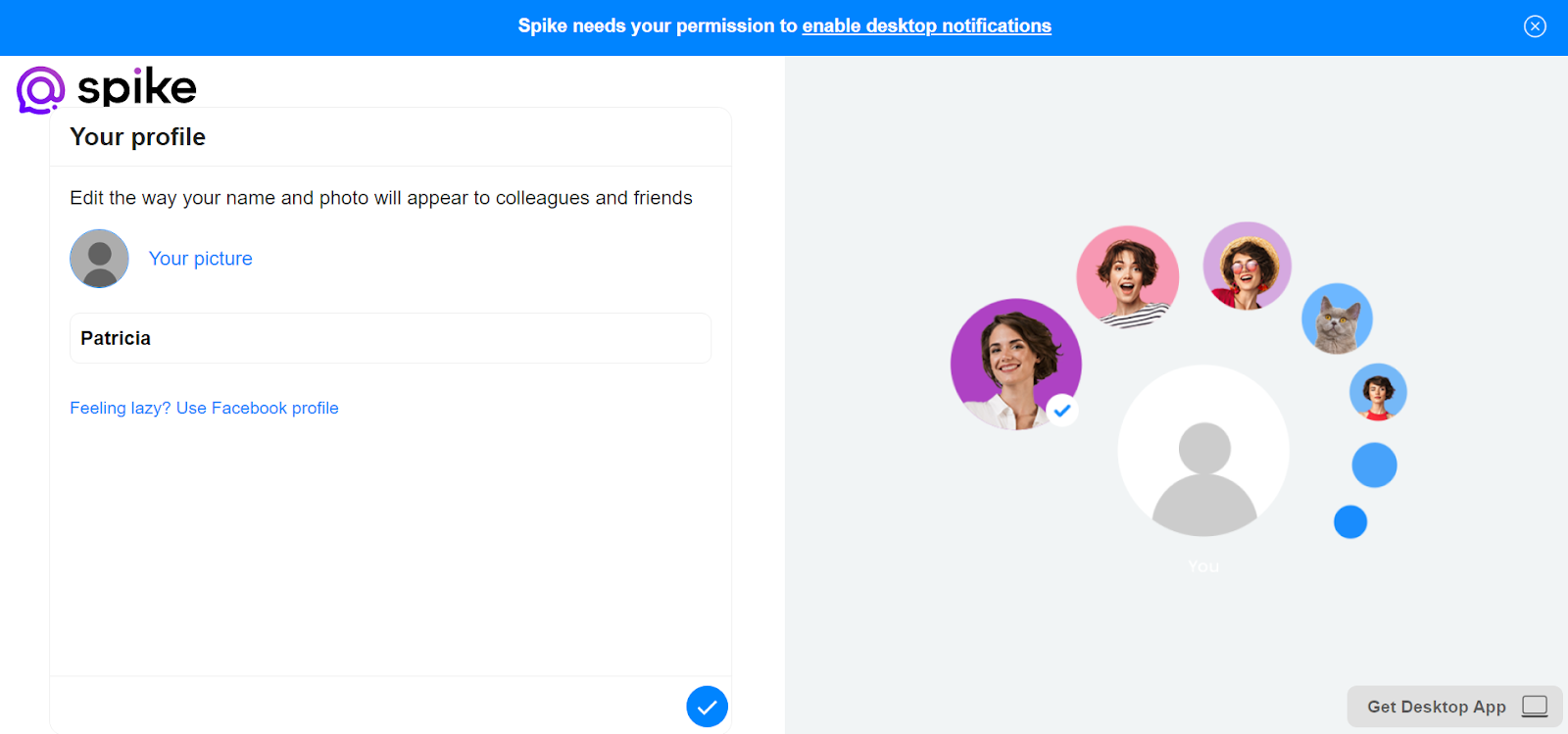Image resolution: width=1568 pixels, height=734 pixels.
Task: Dismiss the desktop notifications banner
Action: point(1535,26)
